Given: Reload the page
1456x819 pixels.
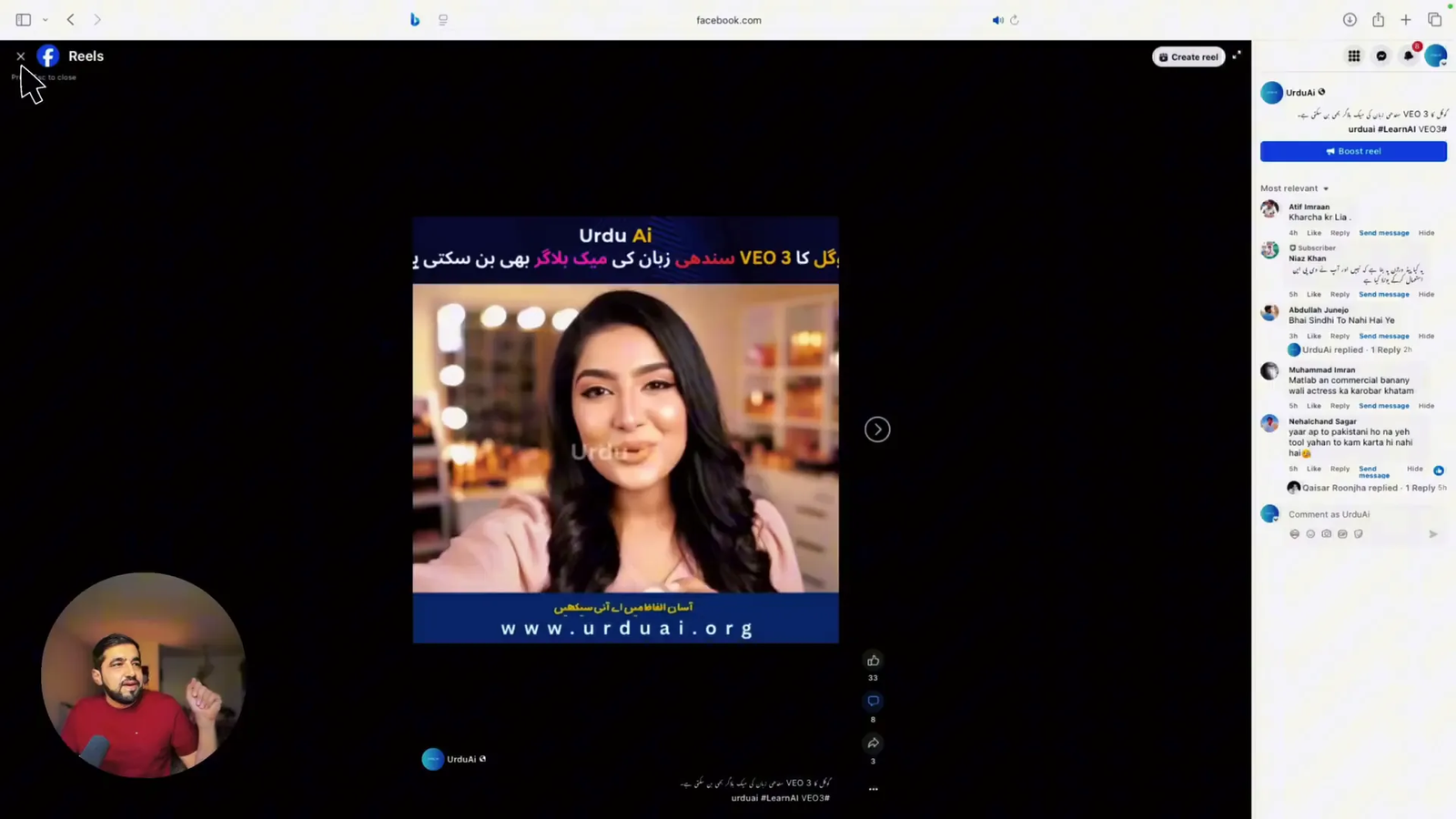Looking at the screenshot, I should click(x=1015, y=20).
